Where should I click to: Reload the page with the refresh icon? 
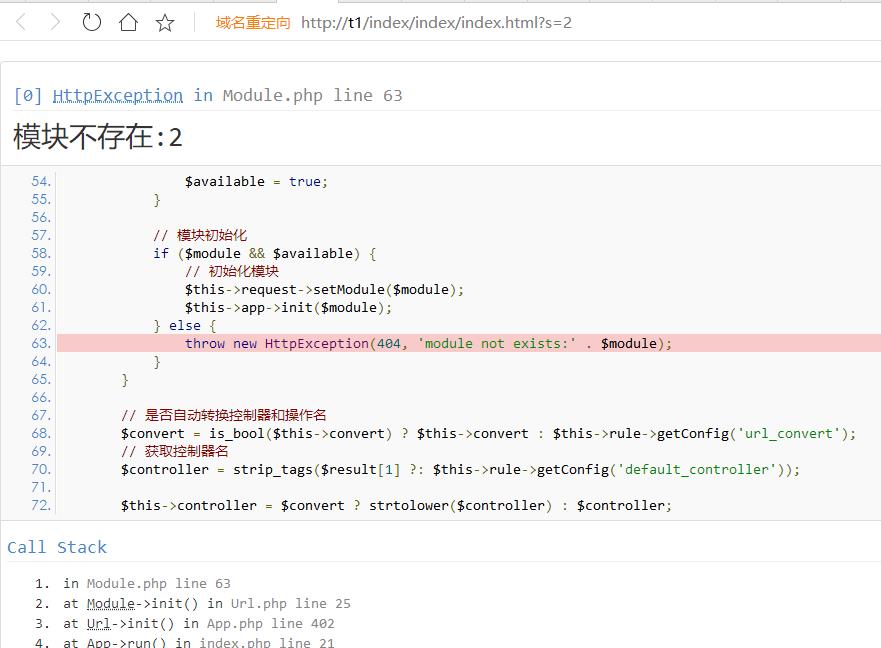92,22
